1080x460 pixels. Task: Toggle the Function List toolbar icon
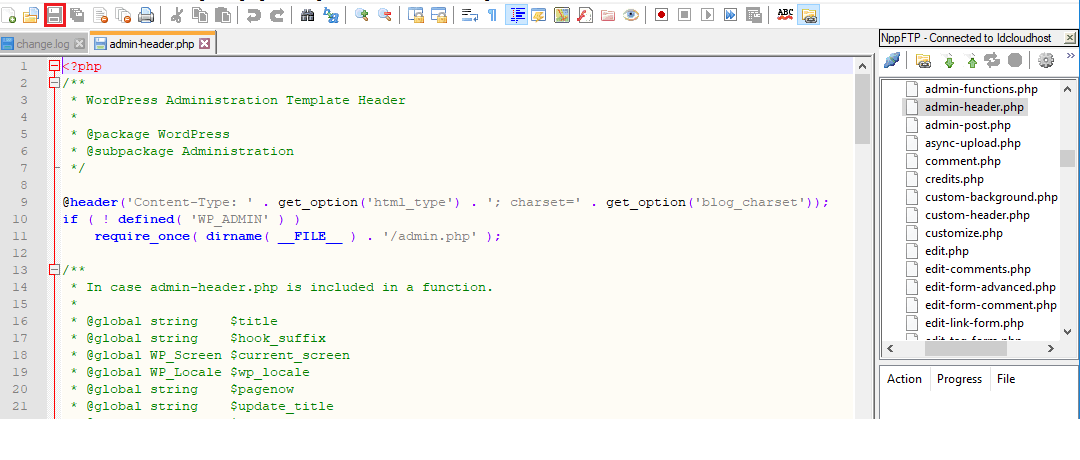pos(585,14)
